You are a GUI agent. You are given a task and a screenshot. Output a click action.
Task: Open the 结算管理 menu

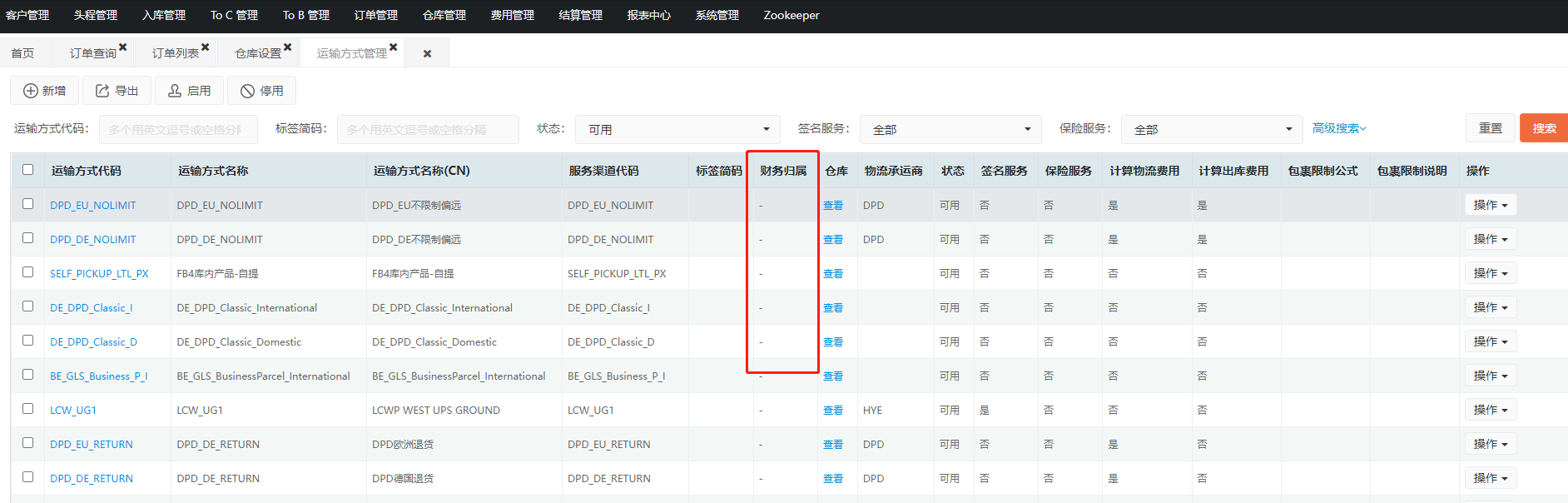click(581, 15)
